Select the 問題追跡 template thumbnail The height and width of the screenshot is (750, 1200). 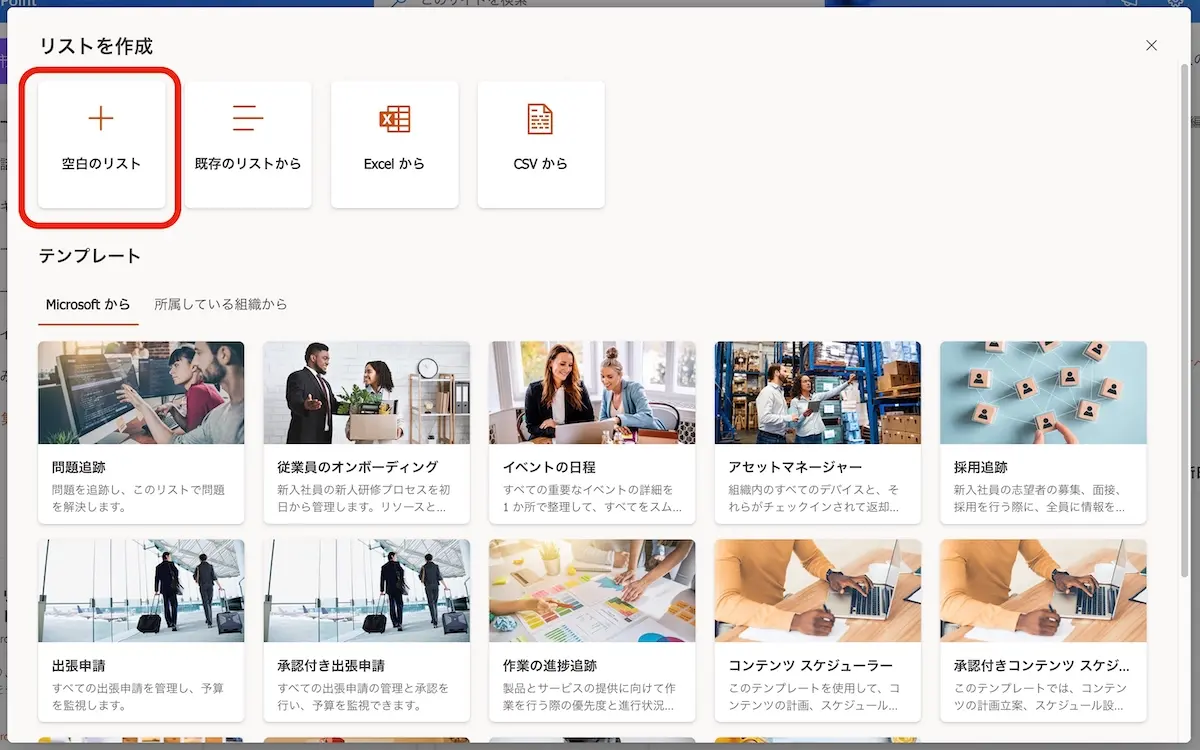click(141, 393)
